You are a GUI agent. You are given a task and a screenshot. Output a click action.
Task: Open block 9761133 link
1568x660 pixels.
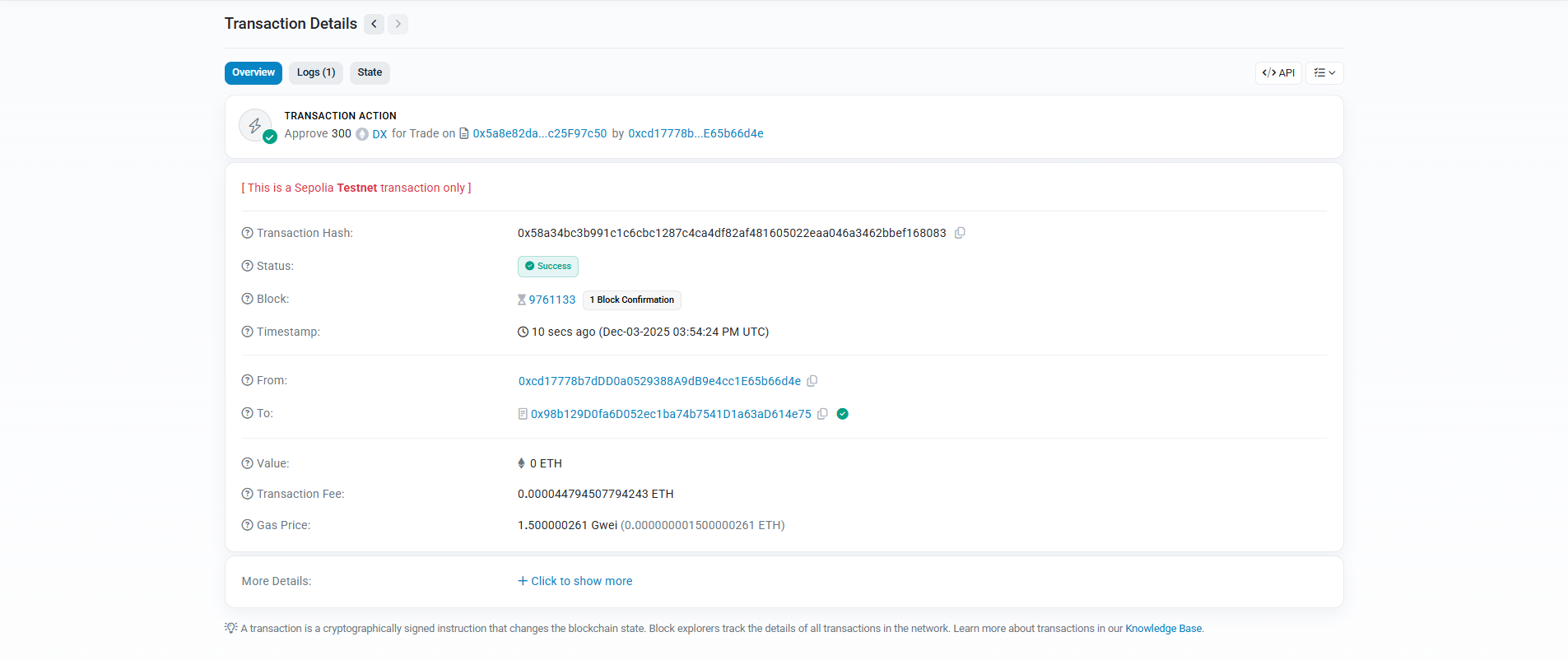pos(551,300)
